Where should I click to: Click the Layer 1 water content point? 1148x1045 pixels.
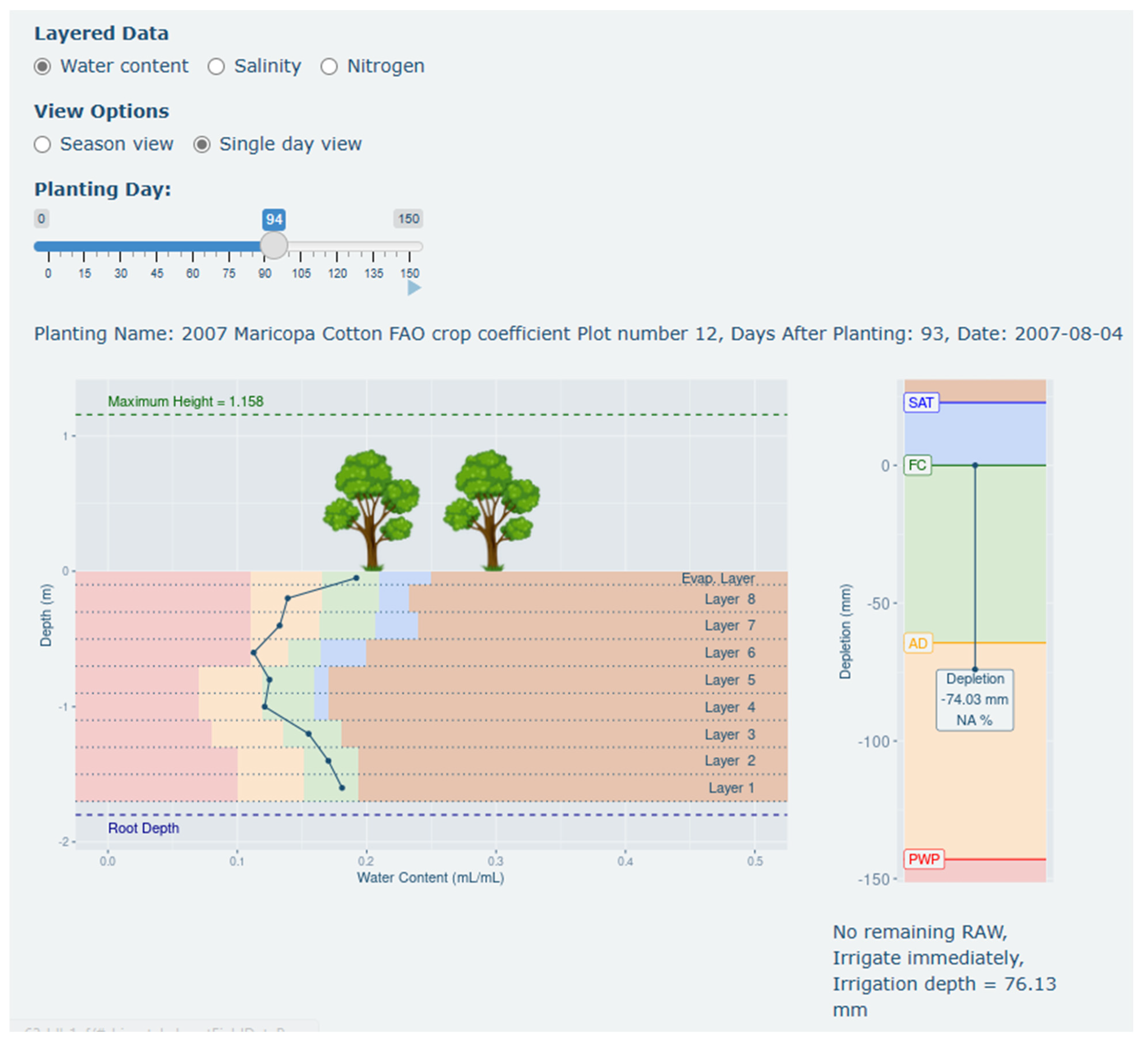click(342, 788)
